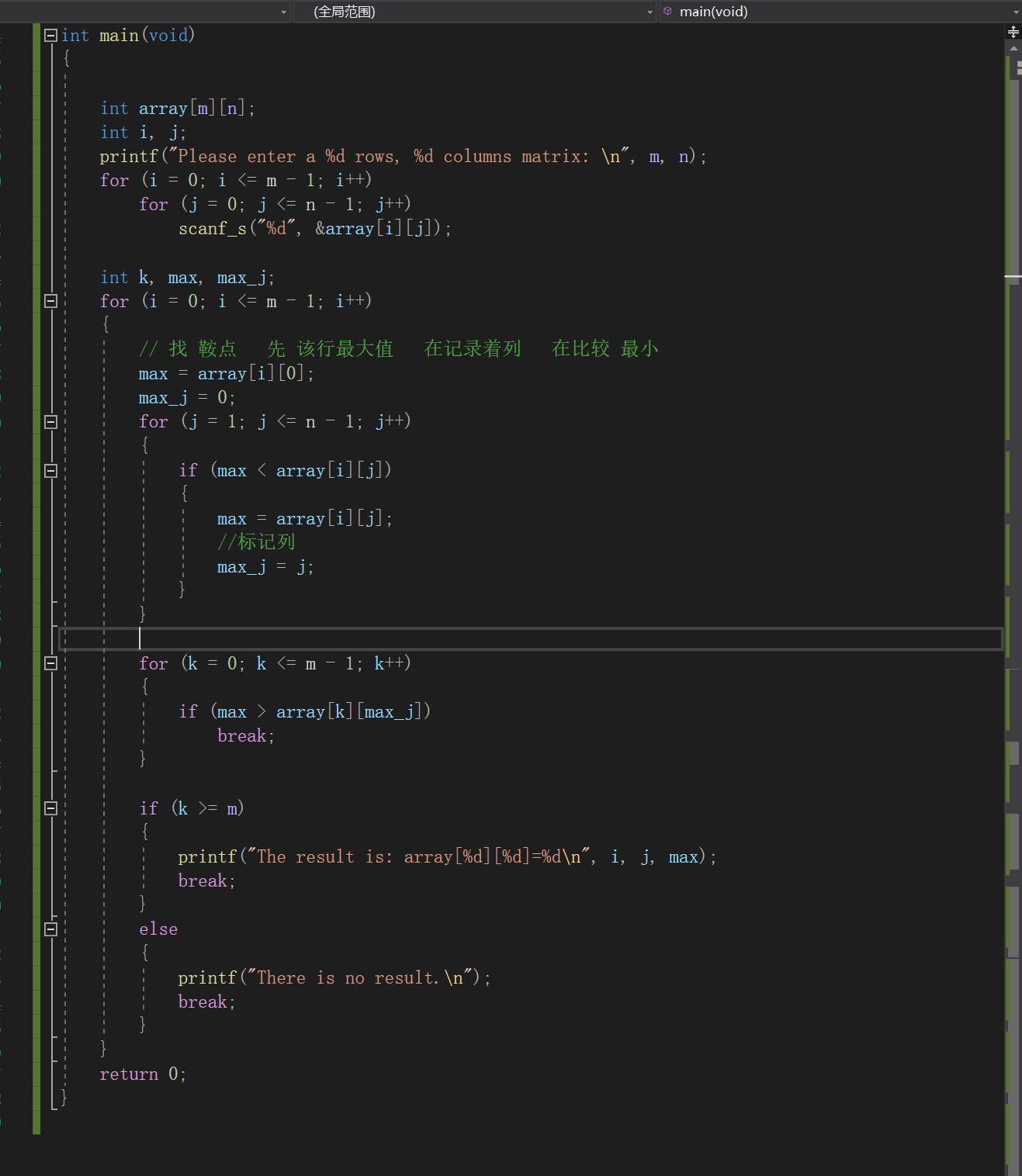Click the 'max_j = j;' statement

(265, 566)
